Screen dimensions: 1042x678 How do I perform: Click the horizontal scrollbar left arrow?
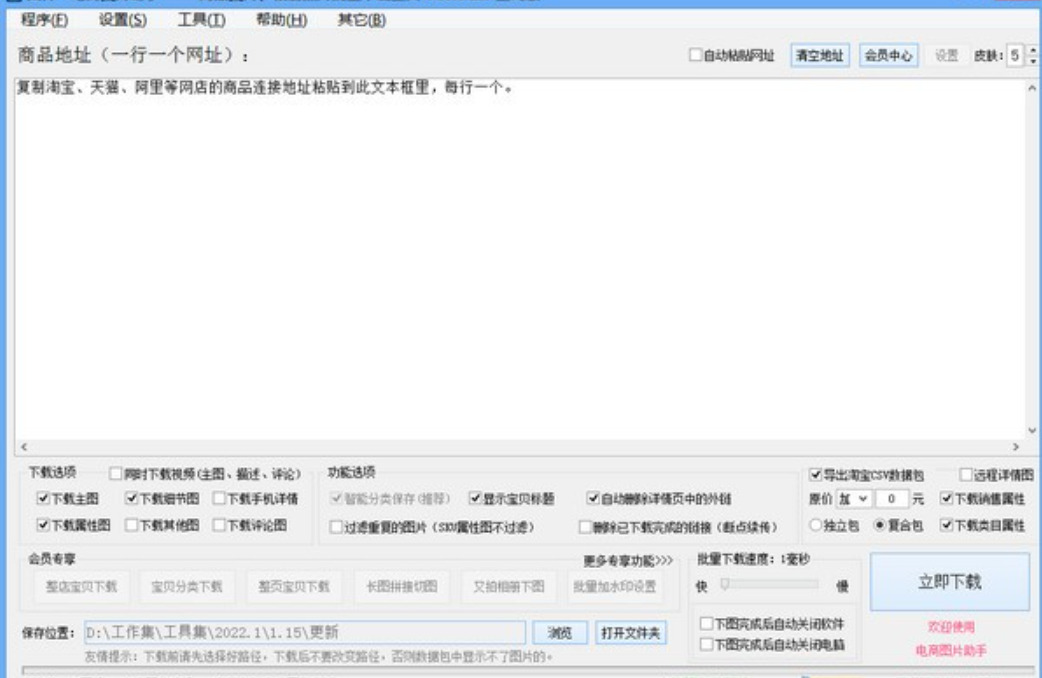point(24,447)
